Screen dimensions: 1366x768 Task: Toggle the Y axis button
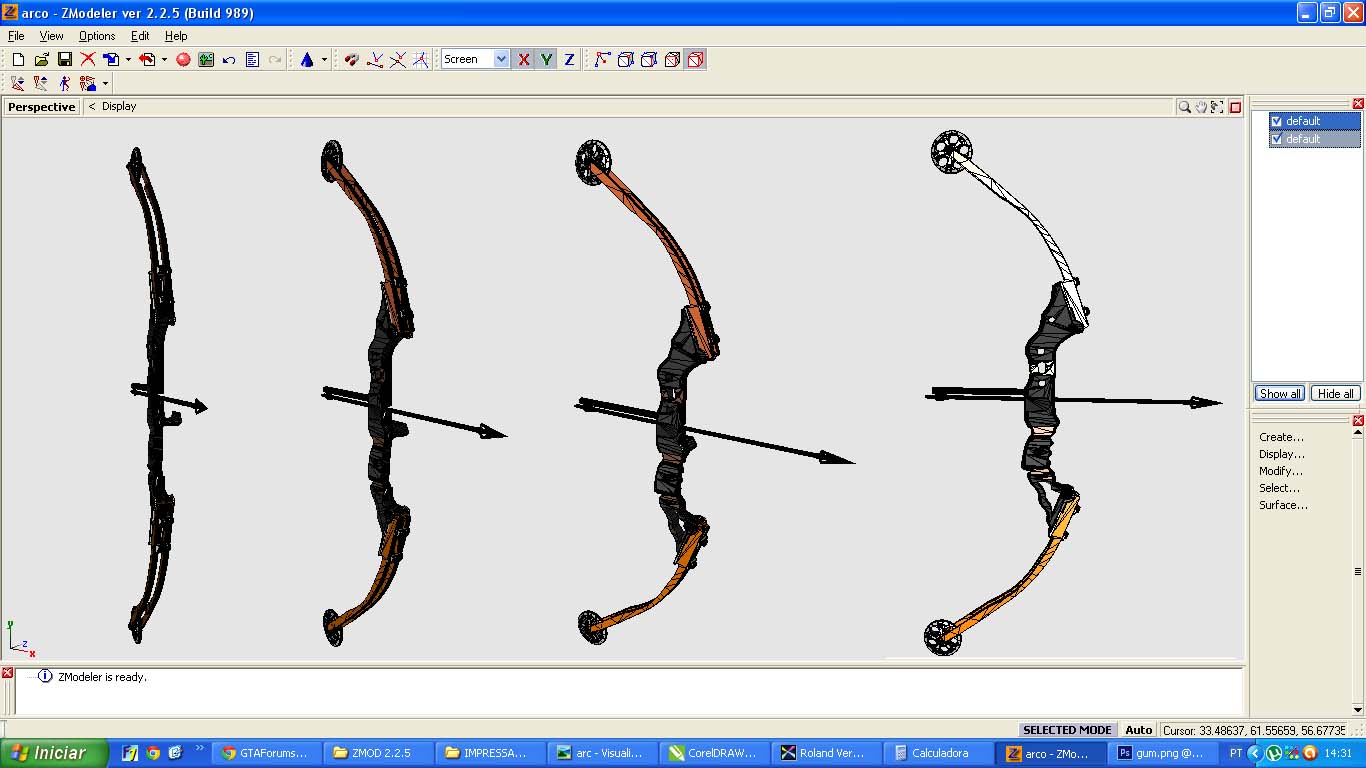pos(546,60)
